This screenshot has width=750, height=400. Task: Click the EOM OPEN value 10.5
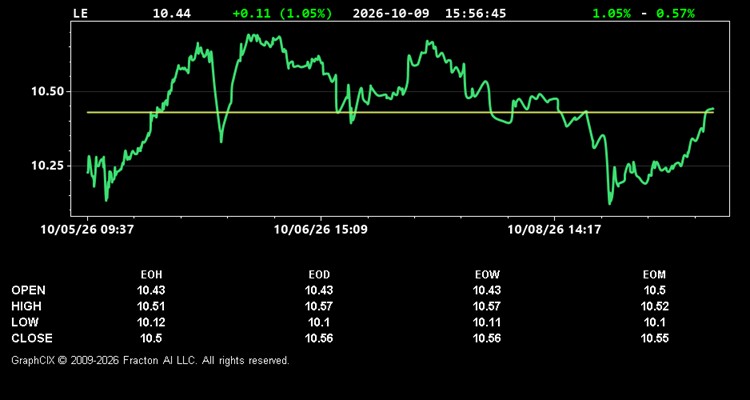(x=654, y=290)
